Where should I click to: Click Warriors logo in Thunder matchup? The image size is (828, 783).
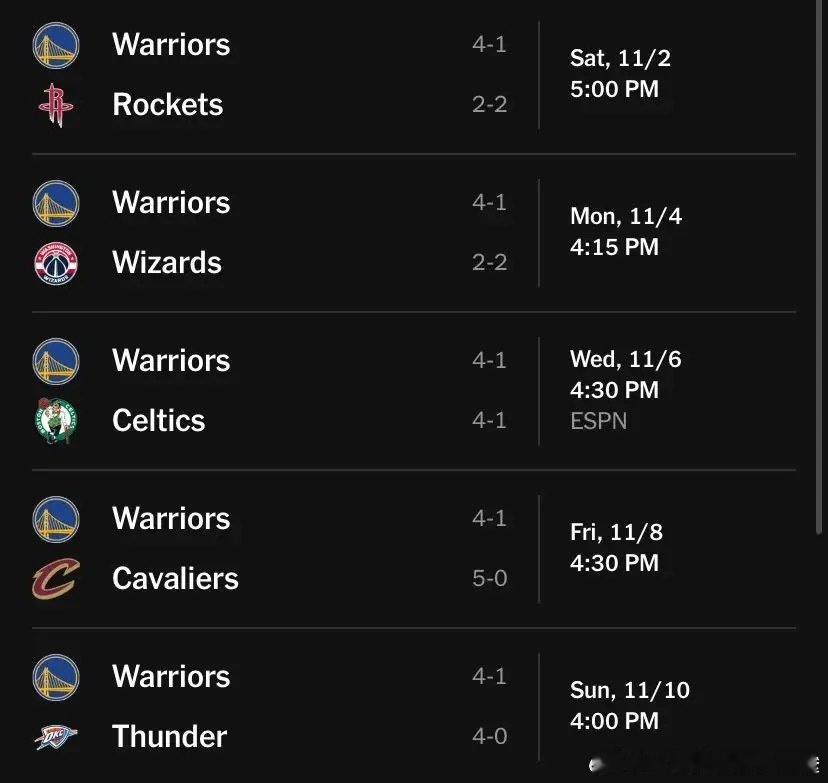coord(56,677)
